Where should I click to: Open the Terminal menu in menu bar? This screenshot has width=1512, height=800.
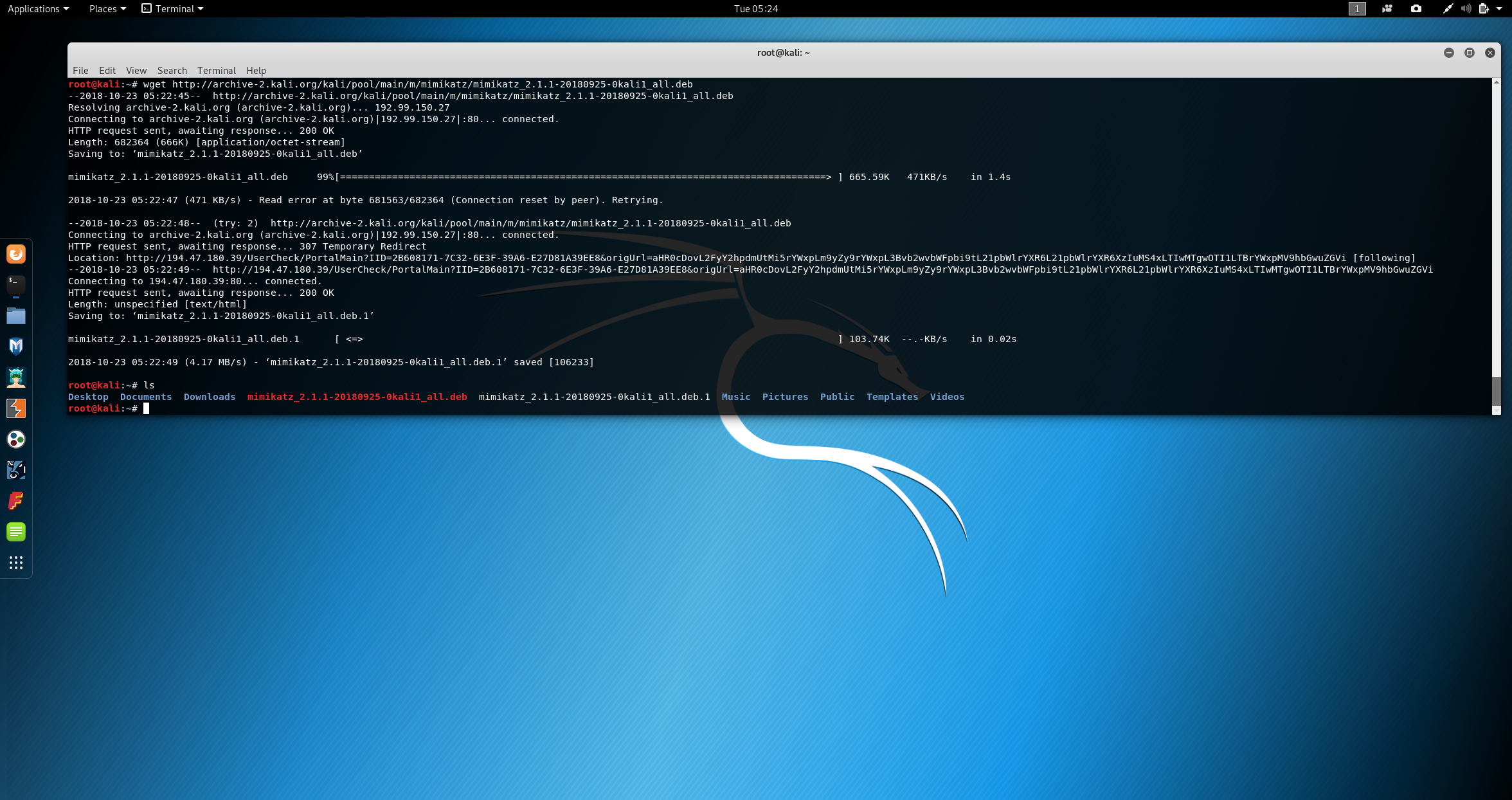pos(217,70)
